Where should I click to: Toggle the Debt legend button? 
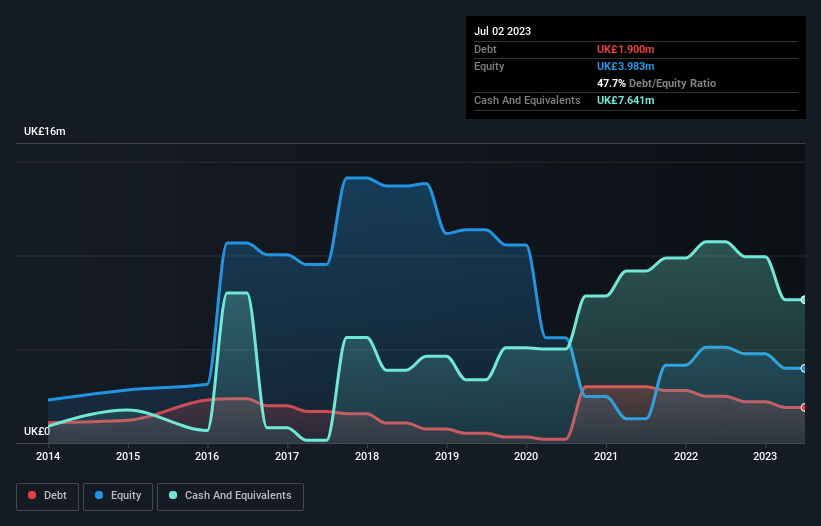48,496
